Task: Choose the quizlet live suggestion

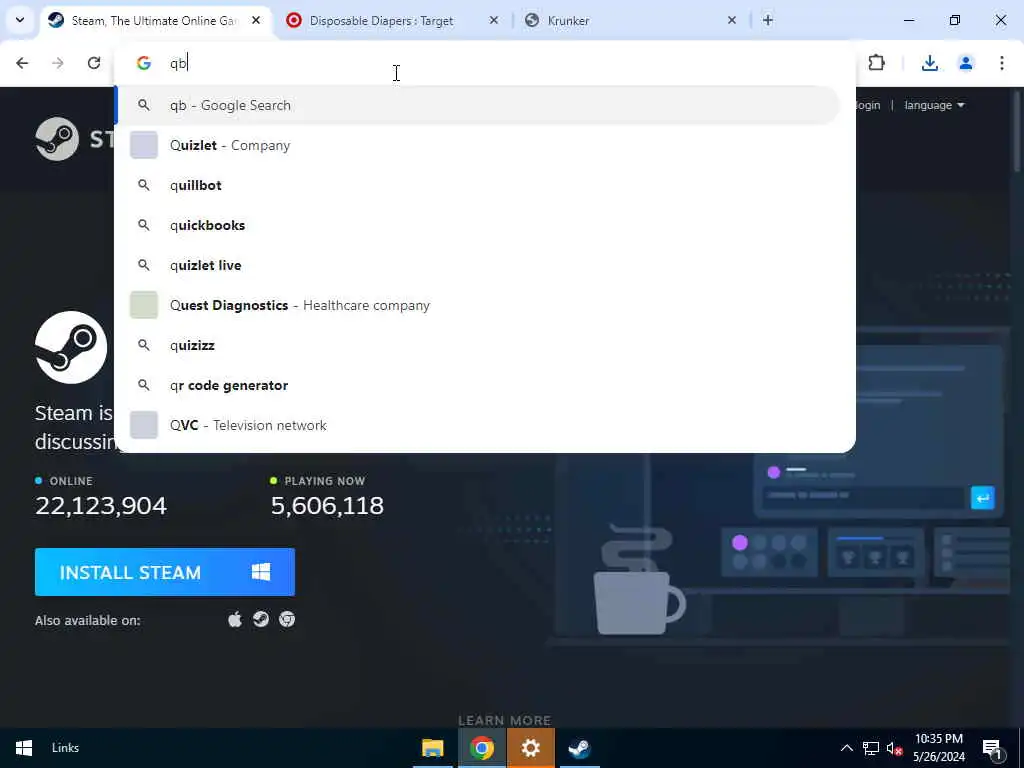Action: coord(478,264)
